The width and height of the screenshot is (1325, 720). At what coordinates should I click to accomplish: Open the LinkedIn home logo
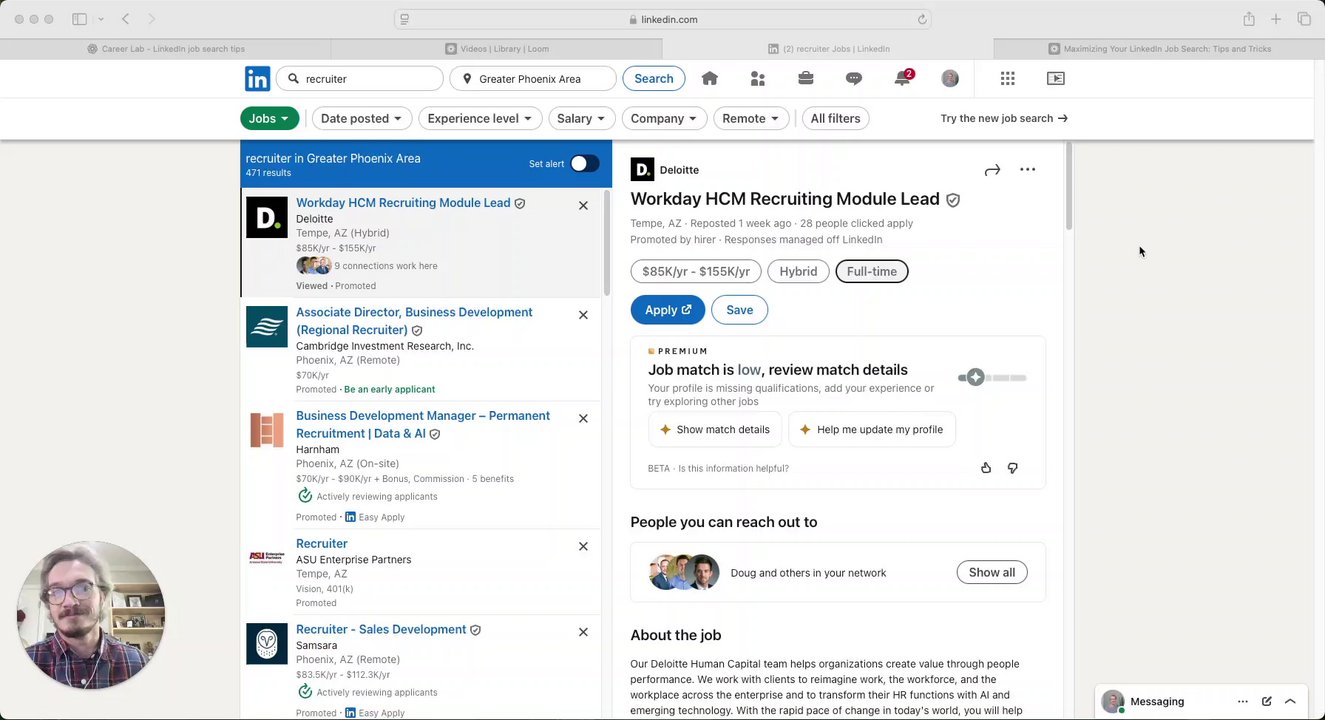pos(257,79)
